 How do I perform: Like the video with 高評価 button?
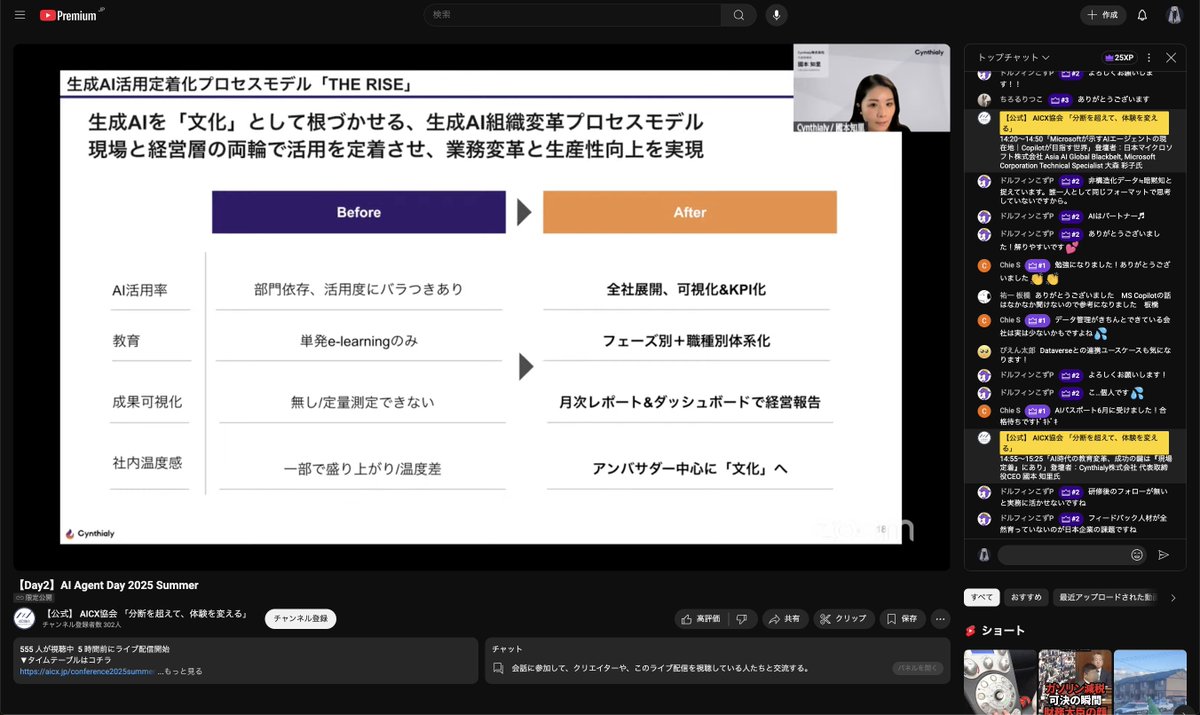coord(701,619)
